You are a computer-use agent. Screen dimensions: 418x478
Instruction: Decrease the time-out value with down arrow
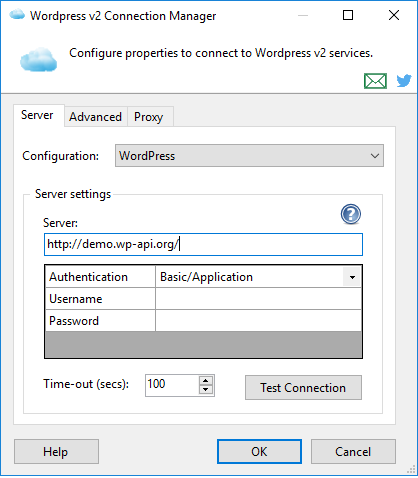(x=206, y=389)
